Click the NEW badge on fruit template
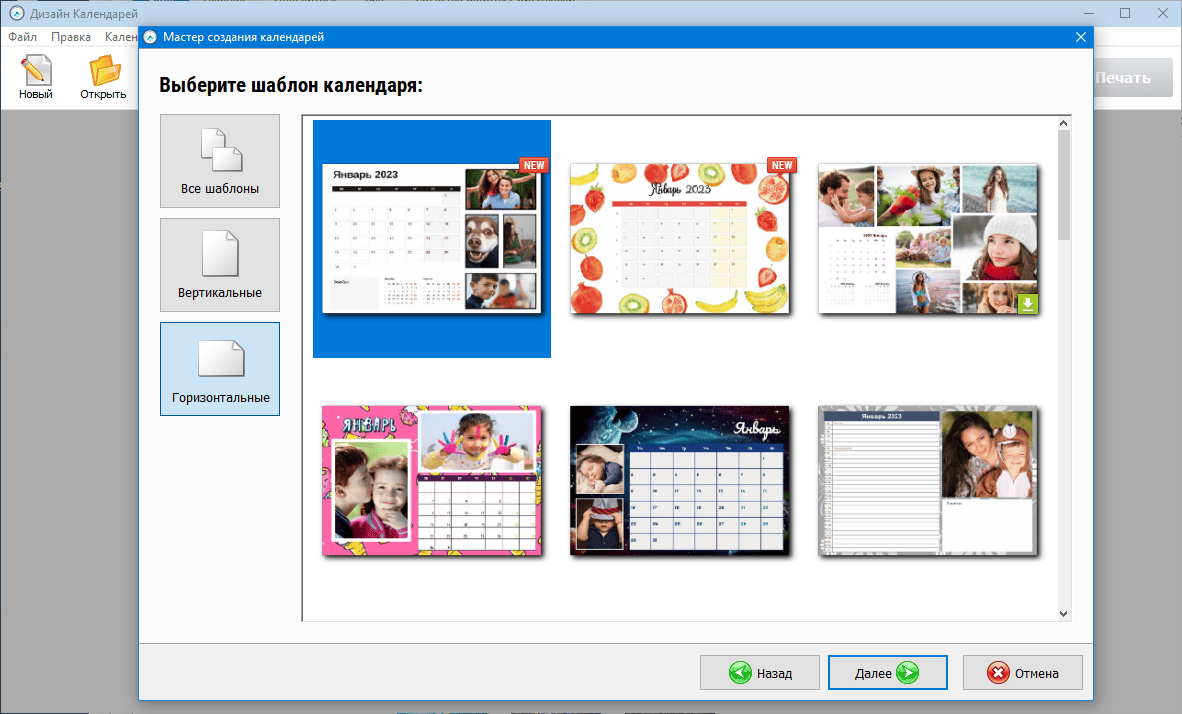The image size is (1182, 714). [782, 165]
